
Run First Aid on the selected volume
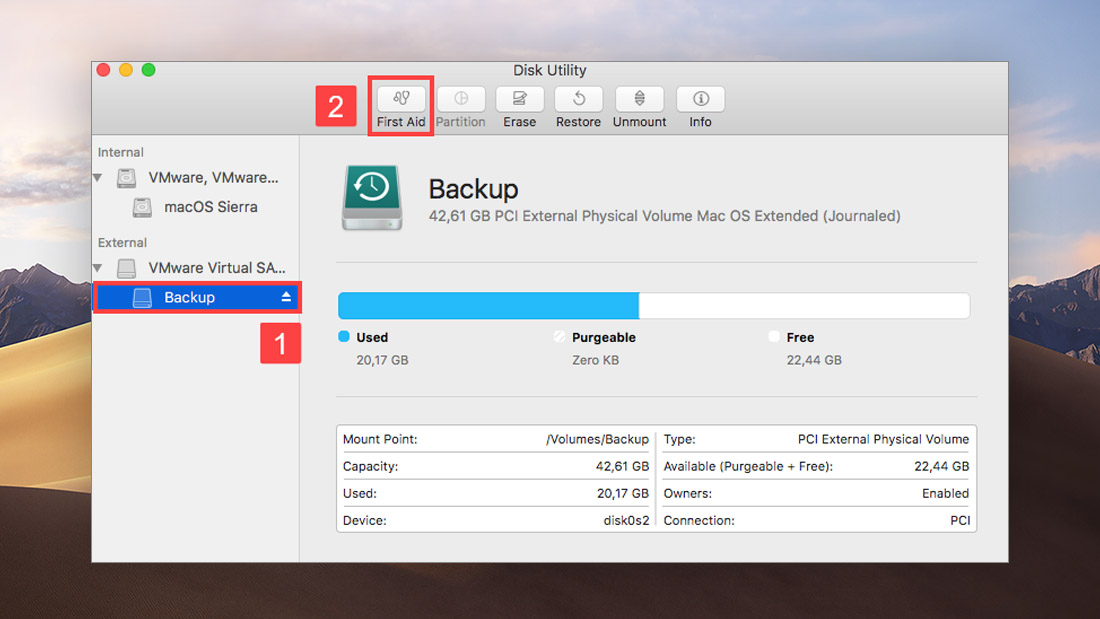pos(401,99)
